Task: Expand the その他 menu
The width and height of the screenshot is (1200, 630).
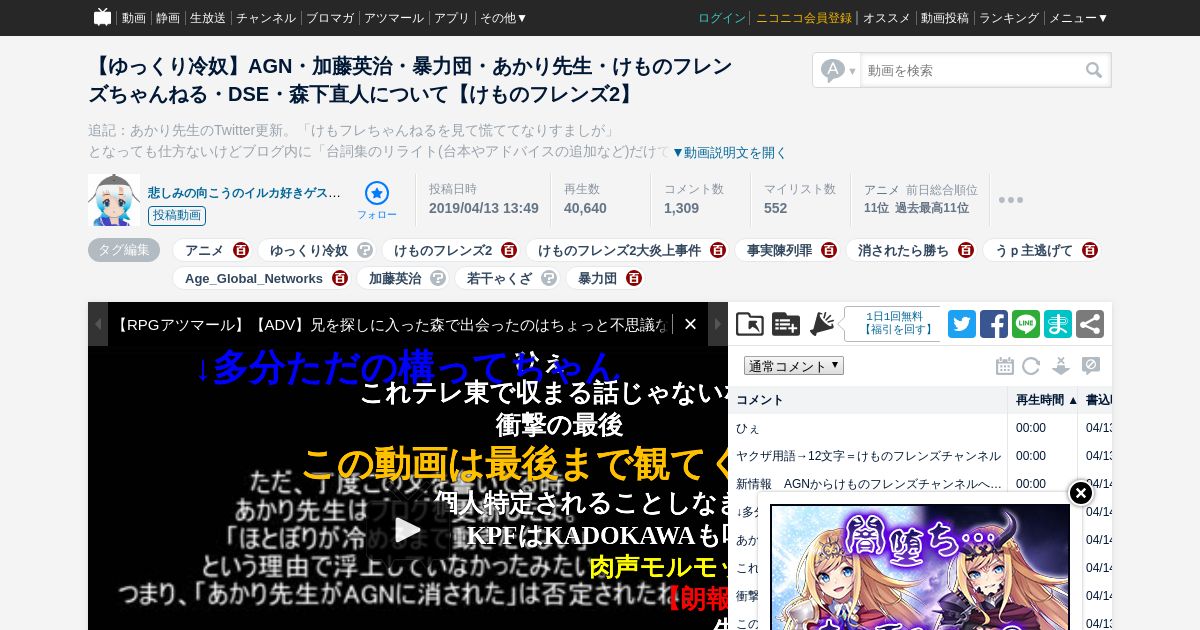Action: point(503,18)
